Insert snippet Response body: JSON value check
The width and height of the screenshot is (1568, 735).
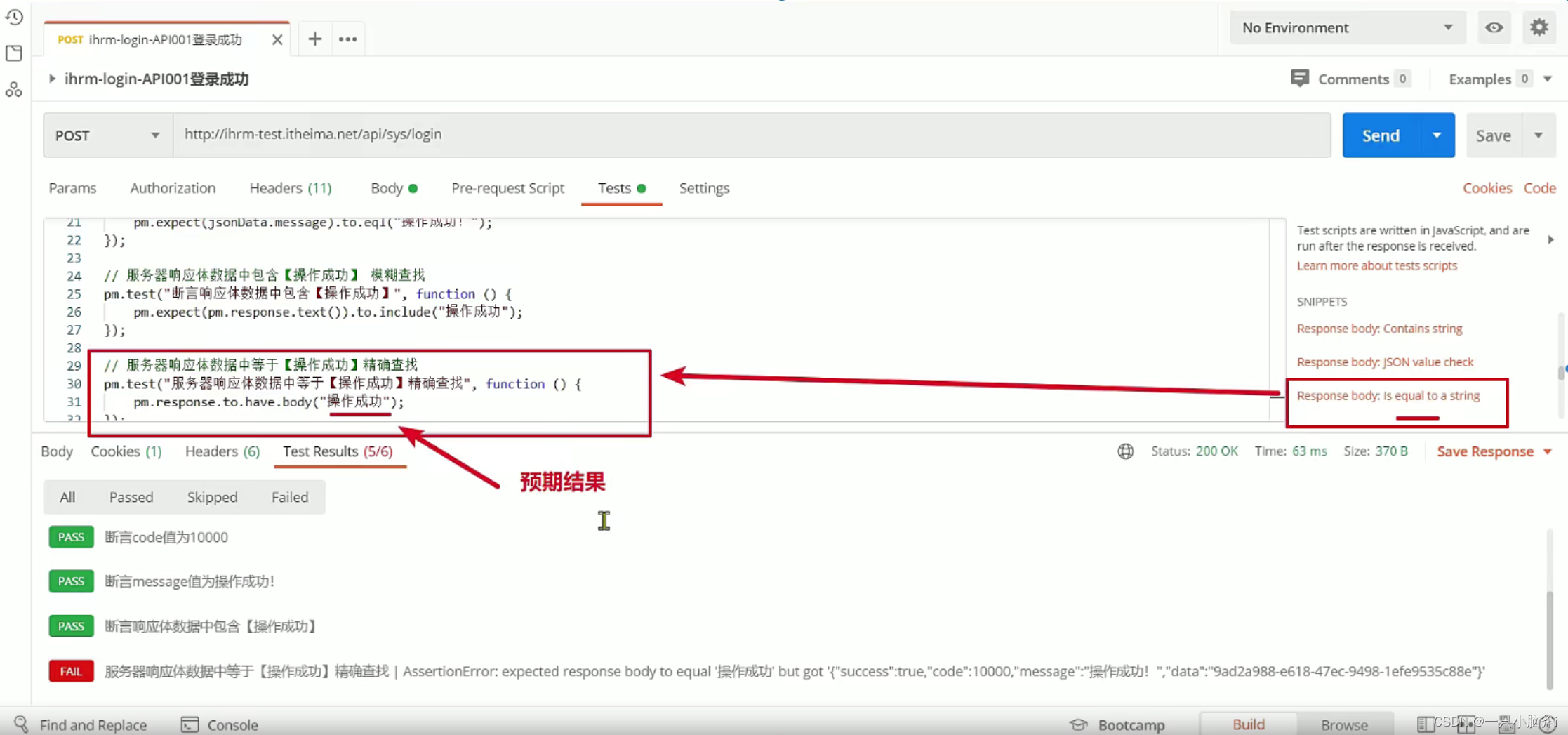tap(1385, 362)
